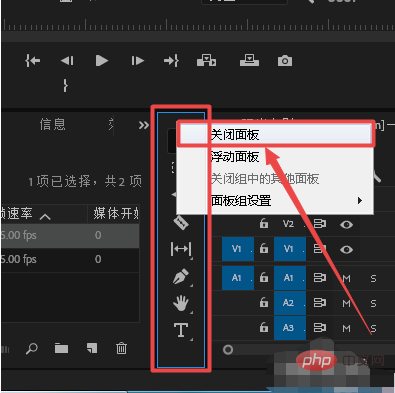Select the second 5.00 fps row
395x393 pixels.
[x=70, y=259]
